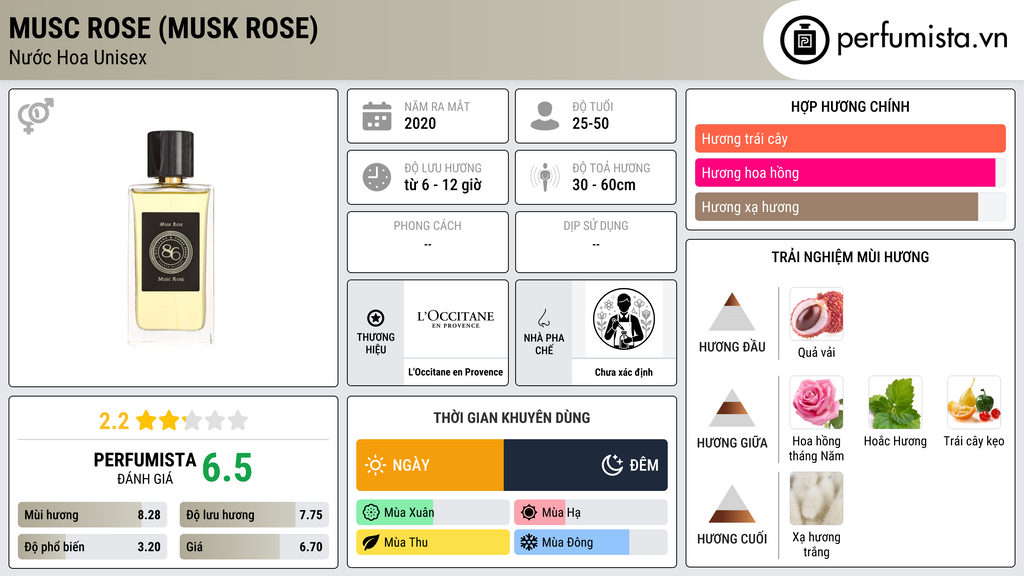Open the Hoa hồng tháng Năm rose image

click(816, 402)
